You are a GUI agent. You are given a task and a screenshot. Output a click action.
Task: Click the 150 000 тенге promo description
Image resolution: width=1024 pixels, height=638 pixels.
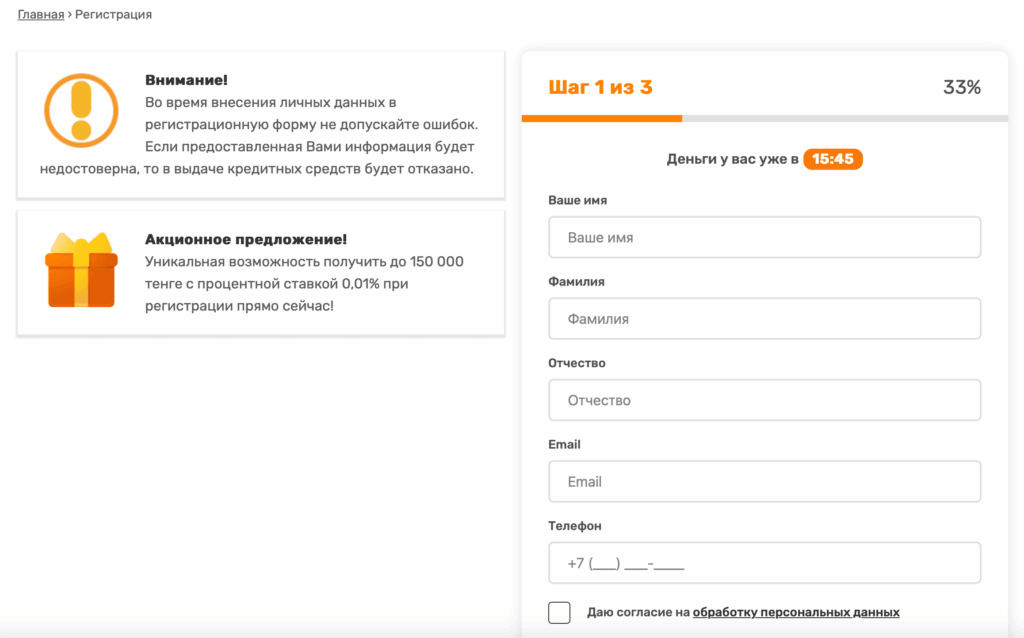[304, 283]
